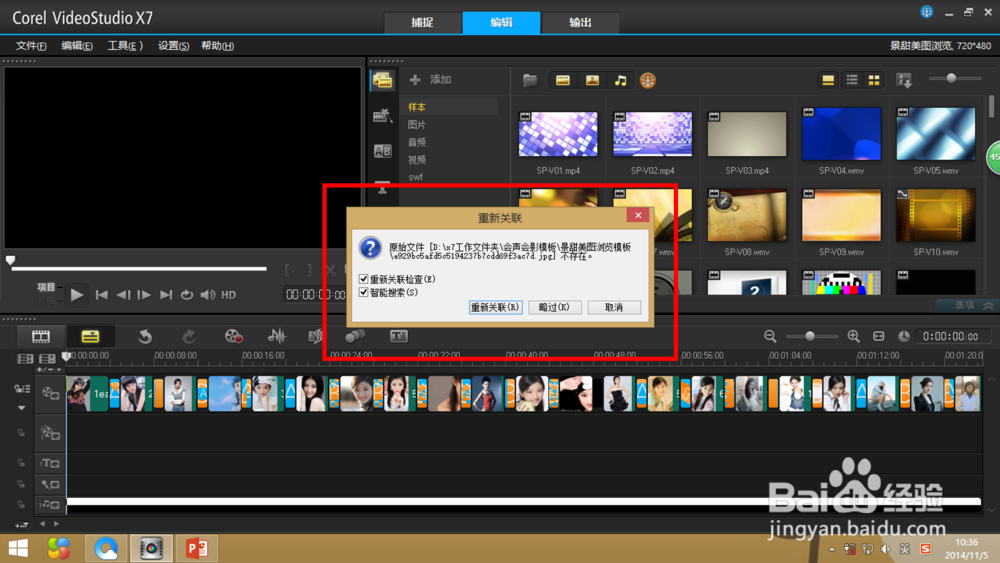Click the 取消 cancel button
1000x563 pixels.
coord(614,307)
